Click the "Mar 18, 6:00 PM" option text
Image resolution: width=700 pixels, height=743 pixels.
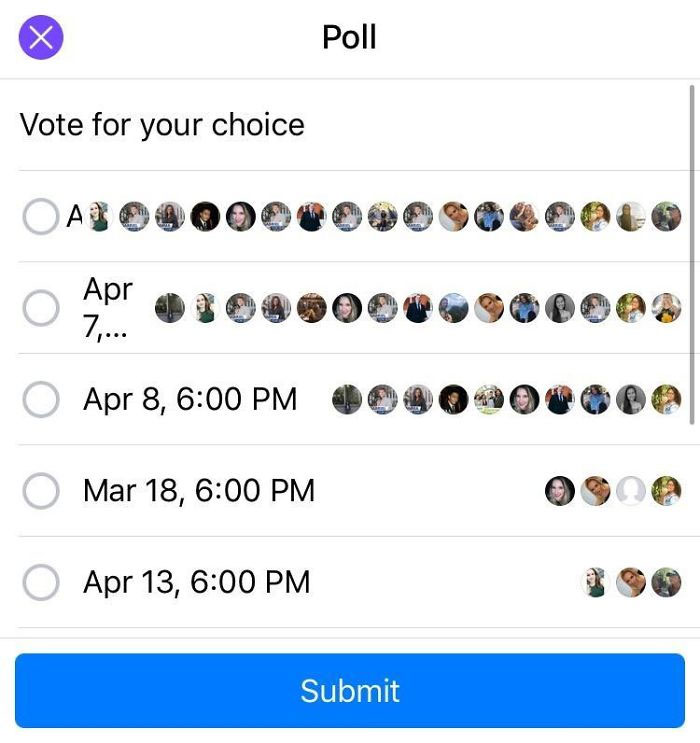pyautogui.click(x=199, y=491)
